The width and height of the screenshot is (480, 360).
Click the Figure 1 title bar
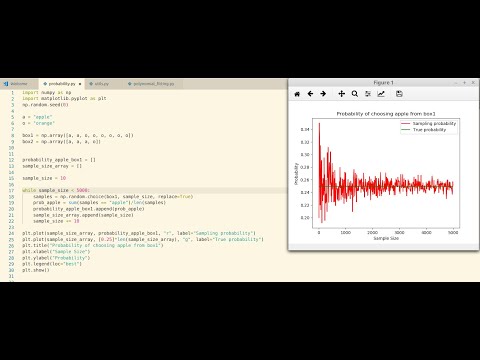[x=383, y=83]
